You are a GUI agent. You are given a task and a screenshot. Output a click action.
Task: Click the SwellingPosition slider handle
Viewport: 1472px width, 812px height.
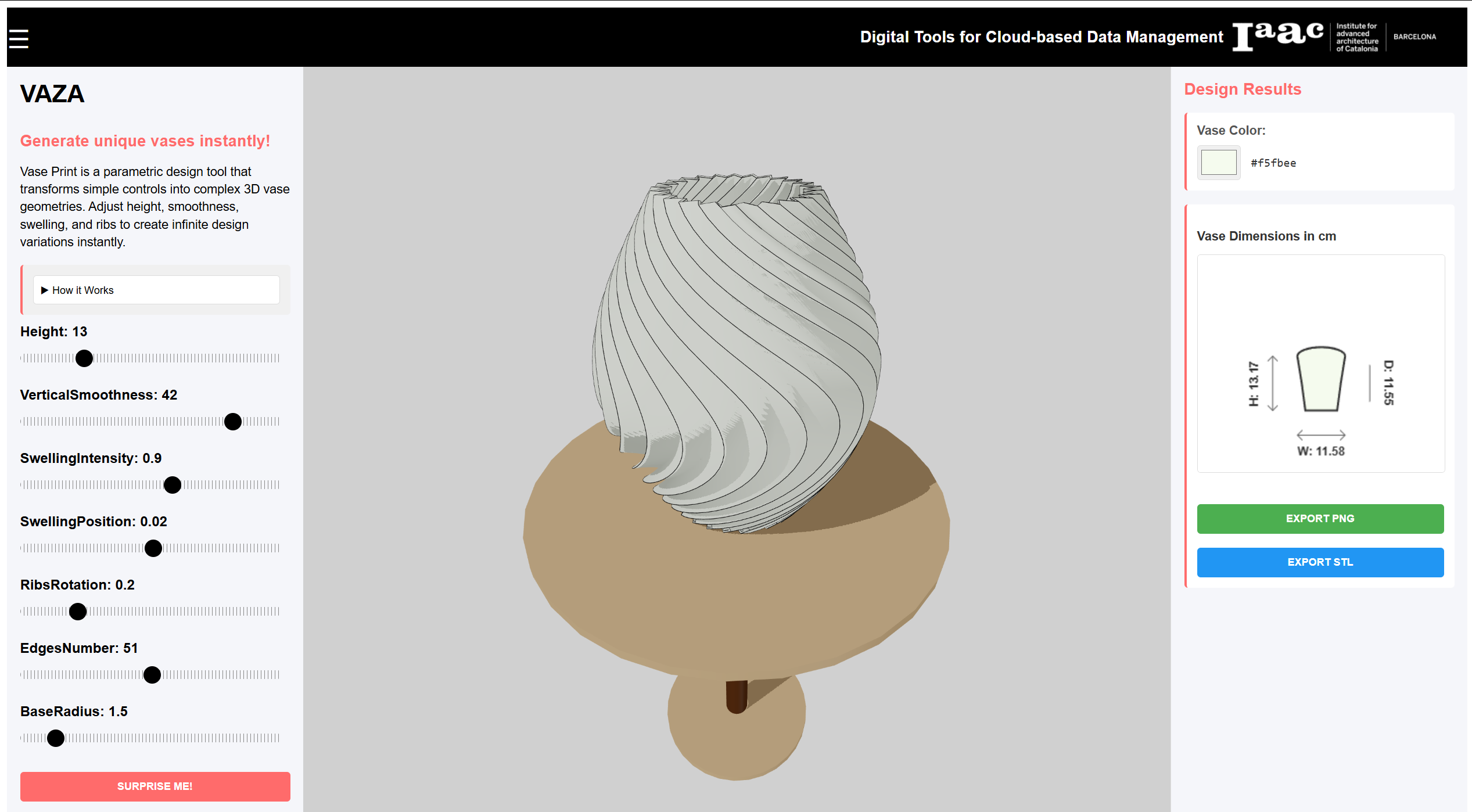click(x=153, y=548)
